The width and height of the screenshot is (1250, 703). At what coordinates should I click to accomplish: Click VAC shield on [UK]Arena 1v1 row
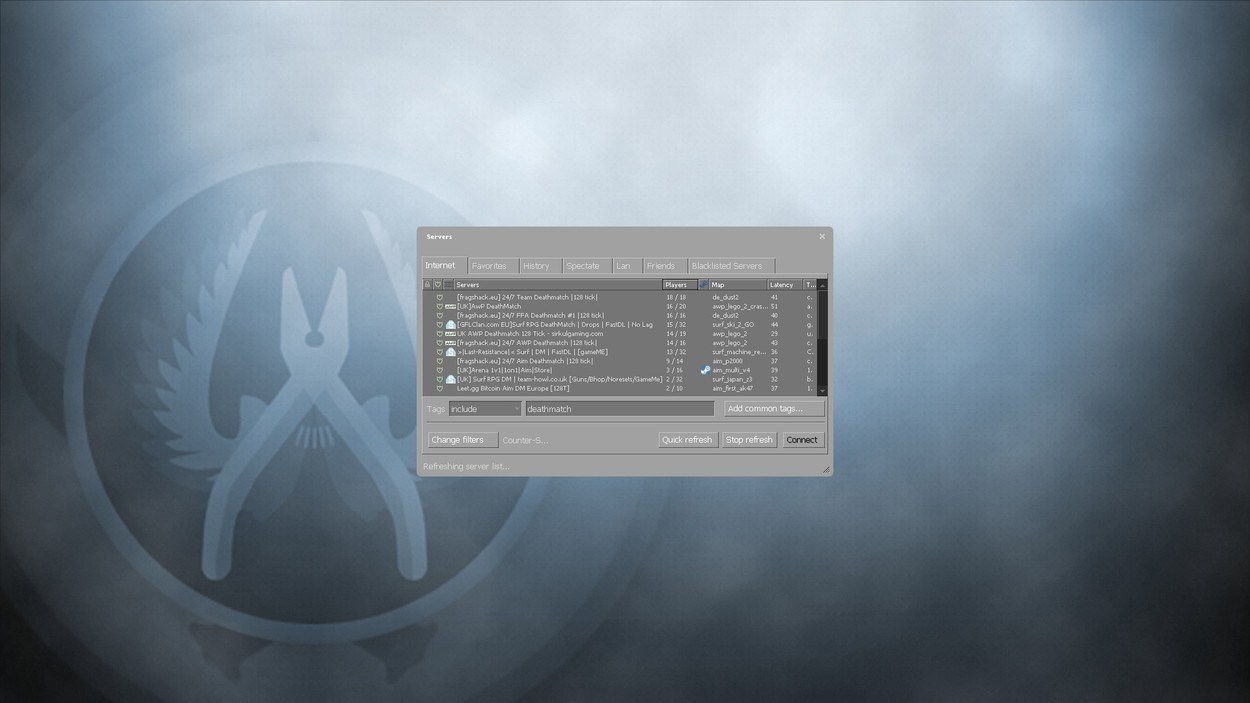click(x=439, y=370)
